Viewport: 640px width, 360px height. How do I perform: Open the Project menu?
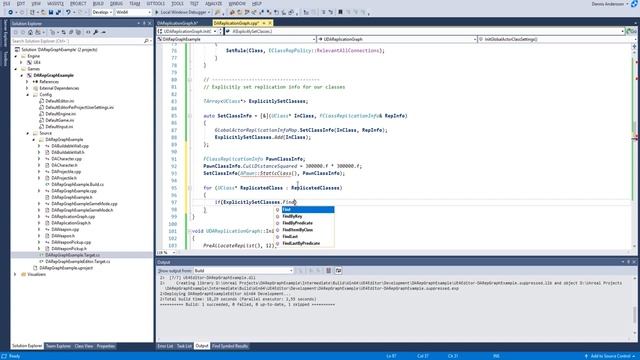click(x=78, y=4)
